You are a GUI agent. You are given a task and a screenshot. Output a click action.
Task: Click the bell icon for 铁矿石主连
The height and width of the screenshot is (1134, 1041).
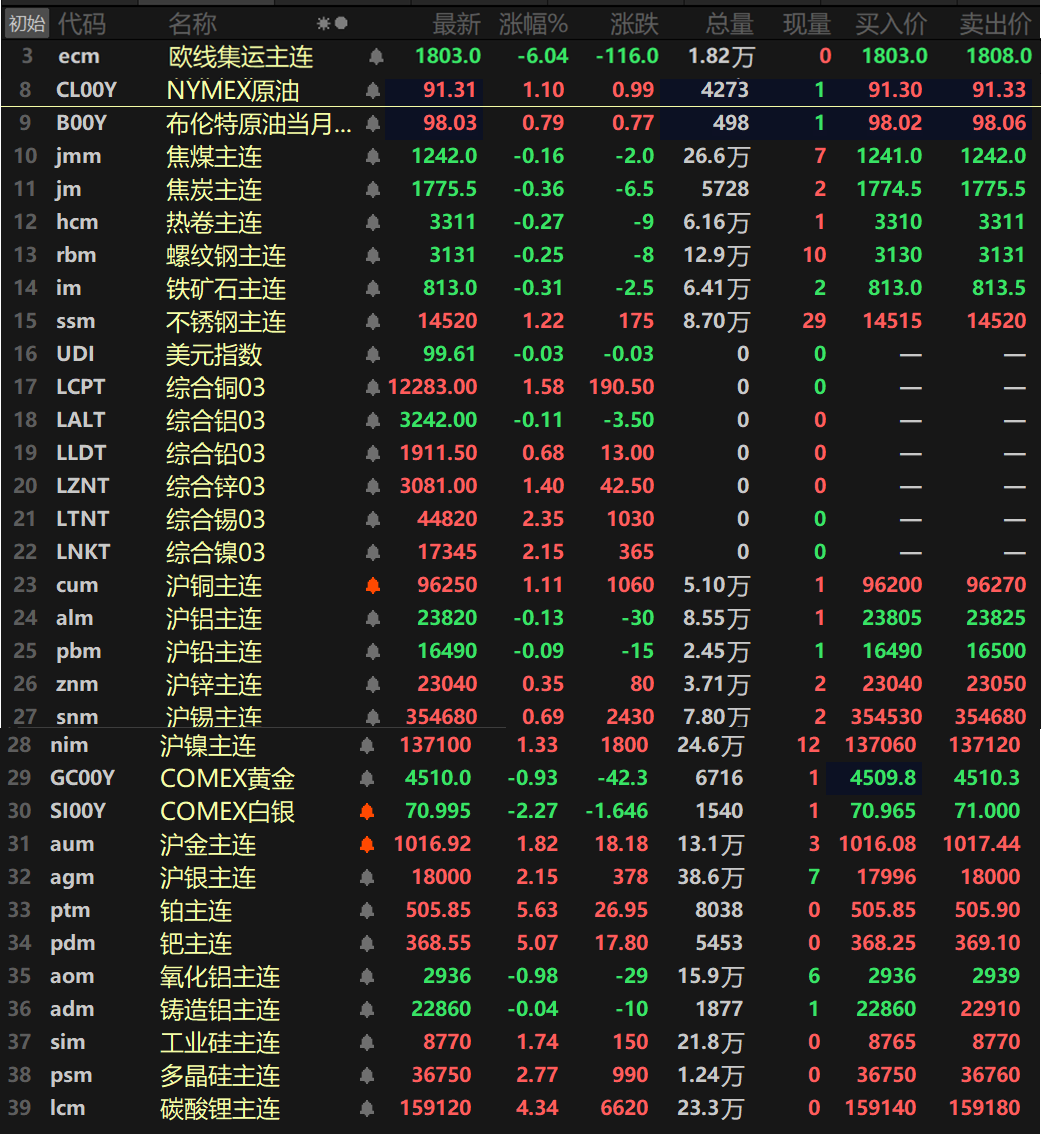pos(372,288)
